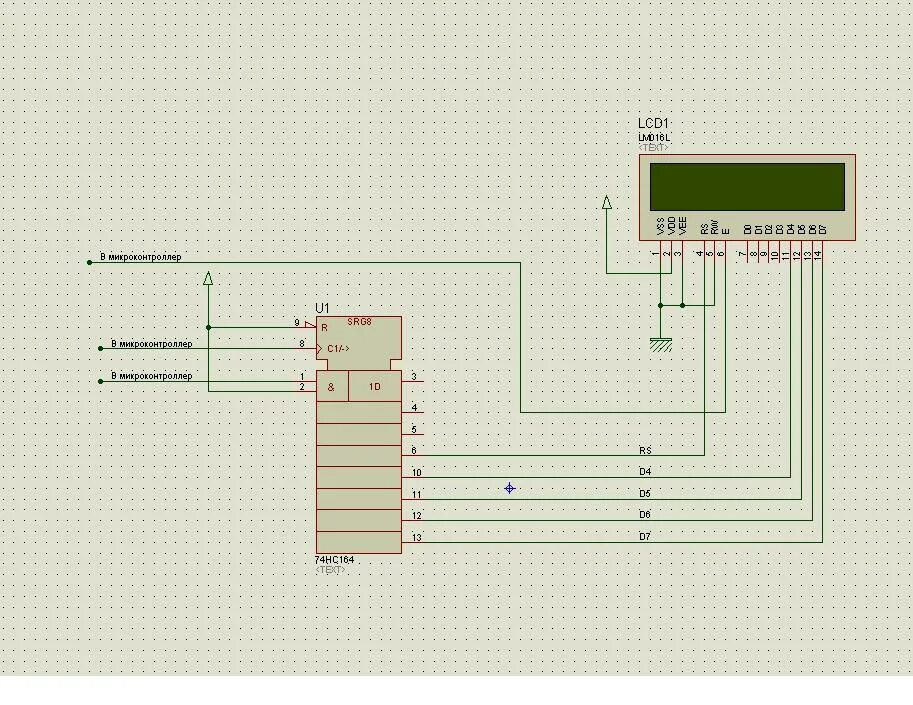Select the U1 reference label
Viewport: 913px width, 705px height.
pyautogui.click(x=322, y=308)
